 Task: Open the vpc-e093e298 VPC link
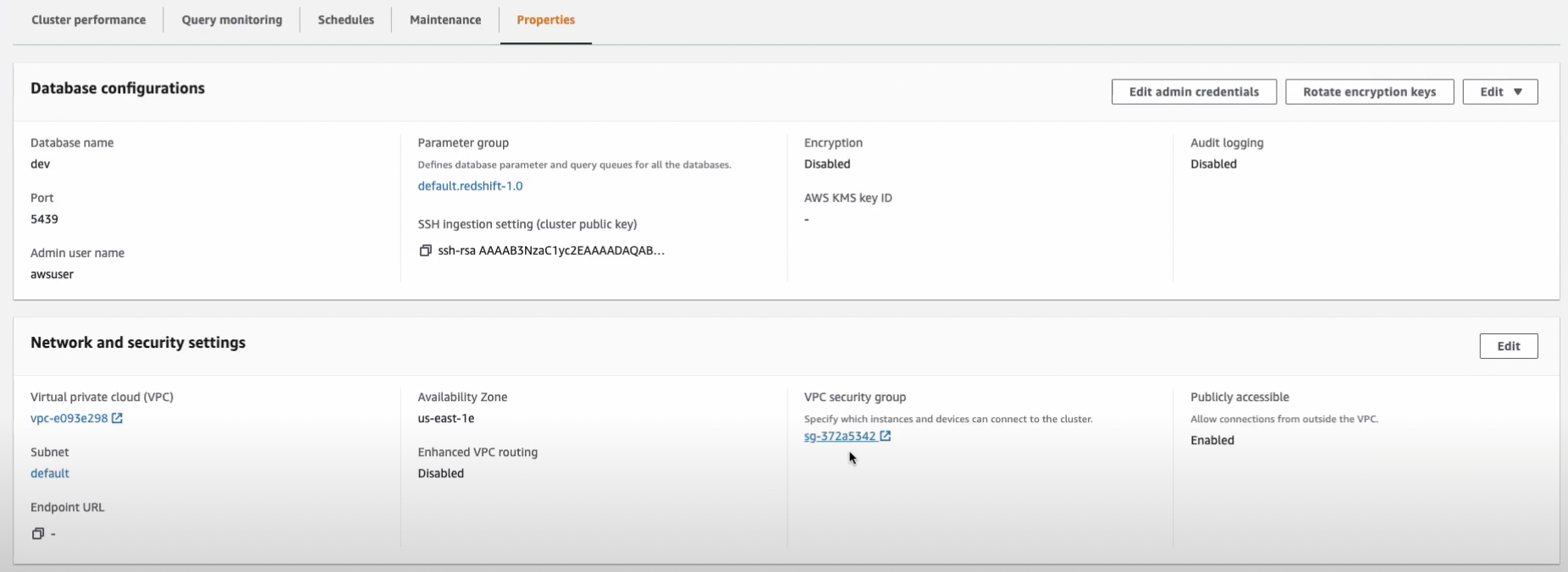pos(69,418)
